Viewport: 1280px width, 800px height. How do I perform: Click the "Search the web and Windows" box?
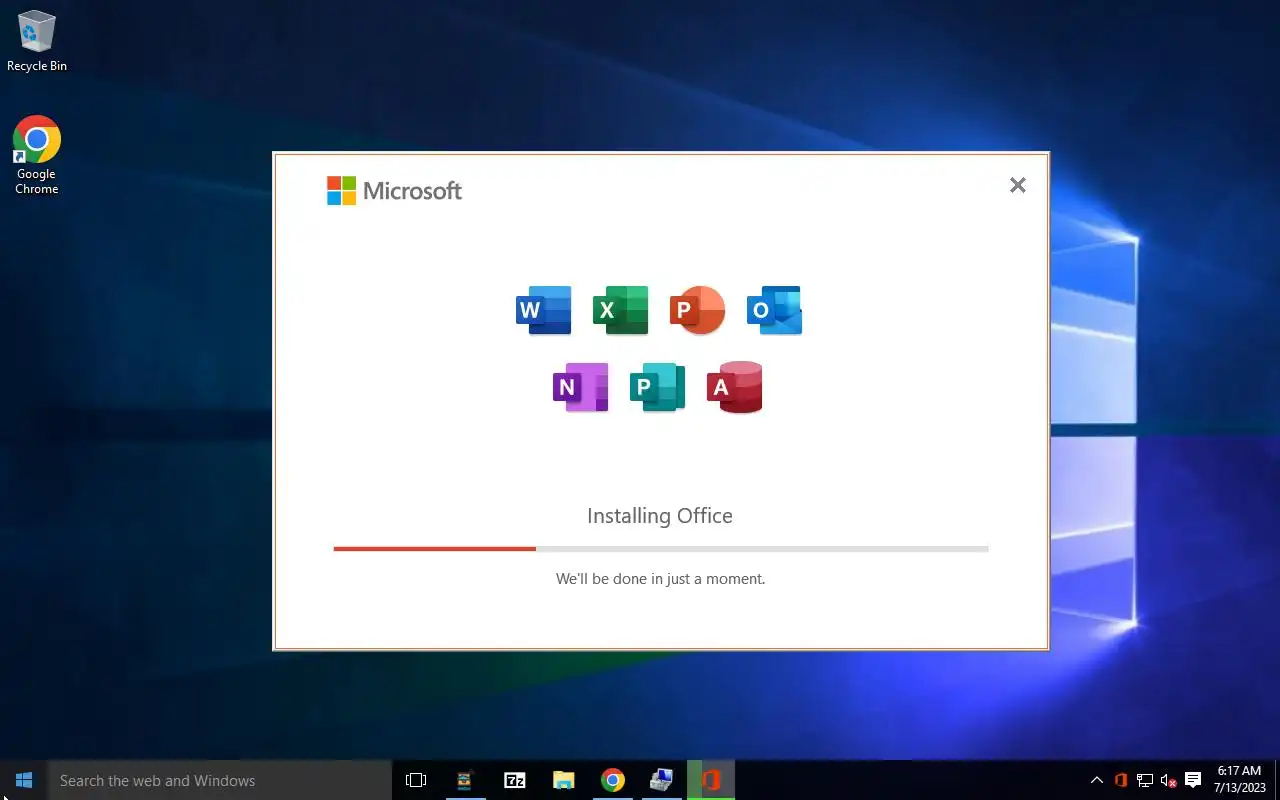point(220,780)
